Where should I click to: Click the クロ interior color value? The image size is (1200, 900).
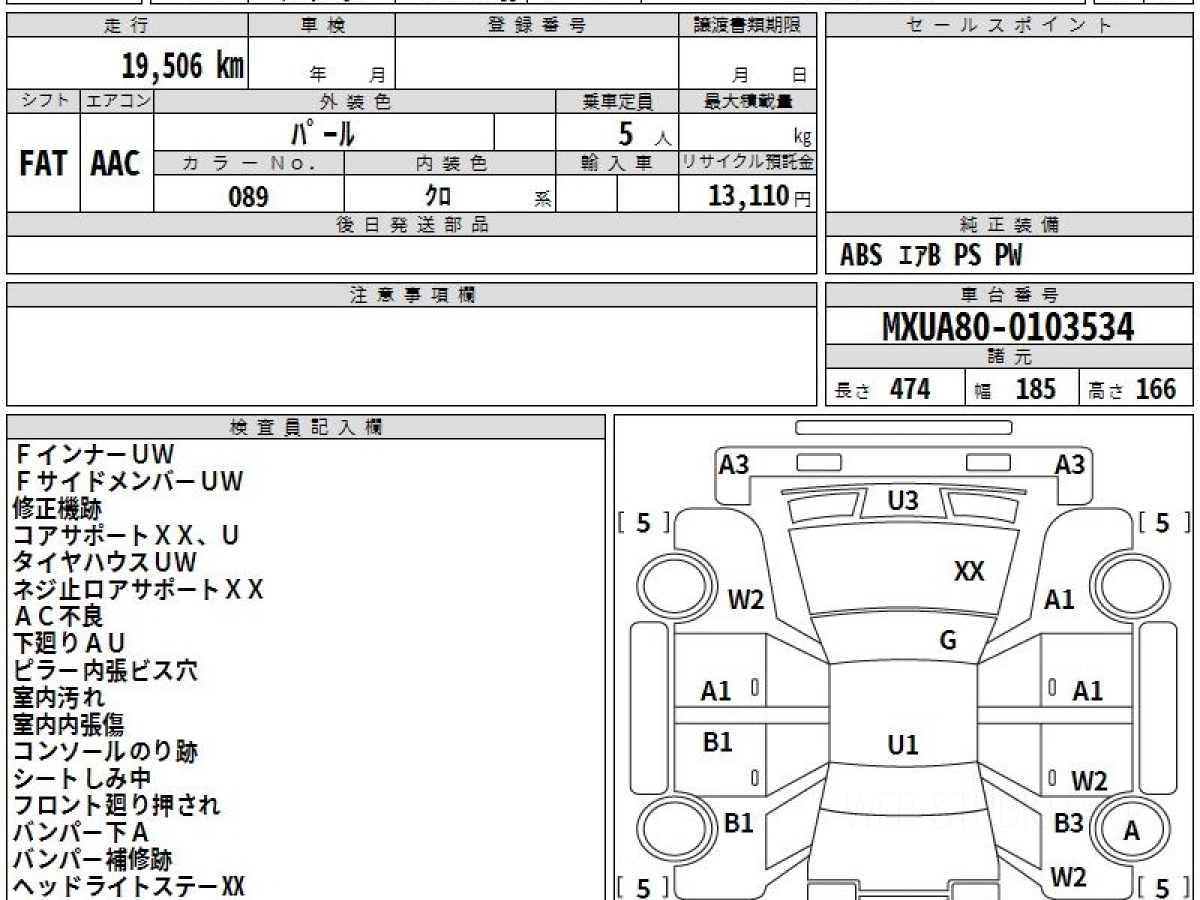coord(438,195)
